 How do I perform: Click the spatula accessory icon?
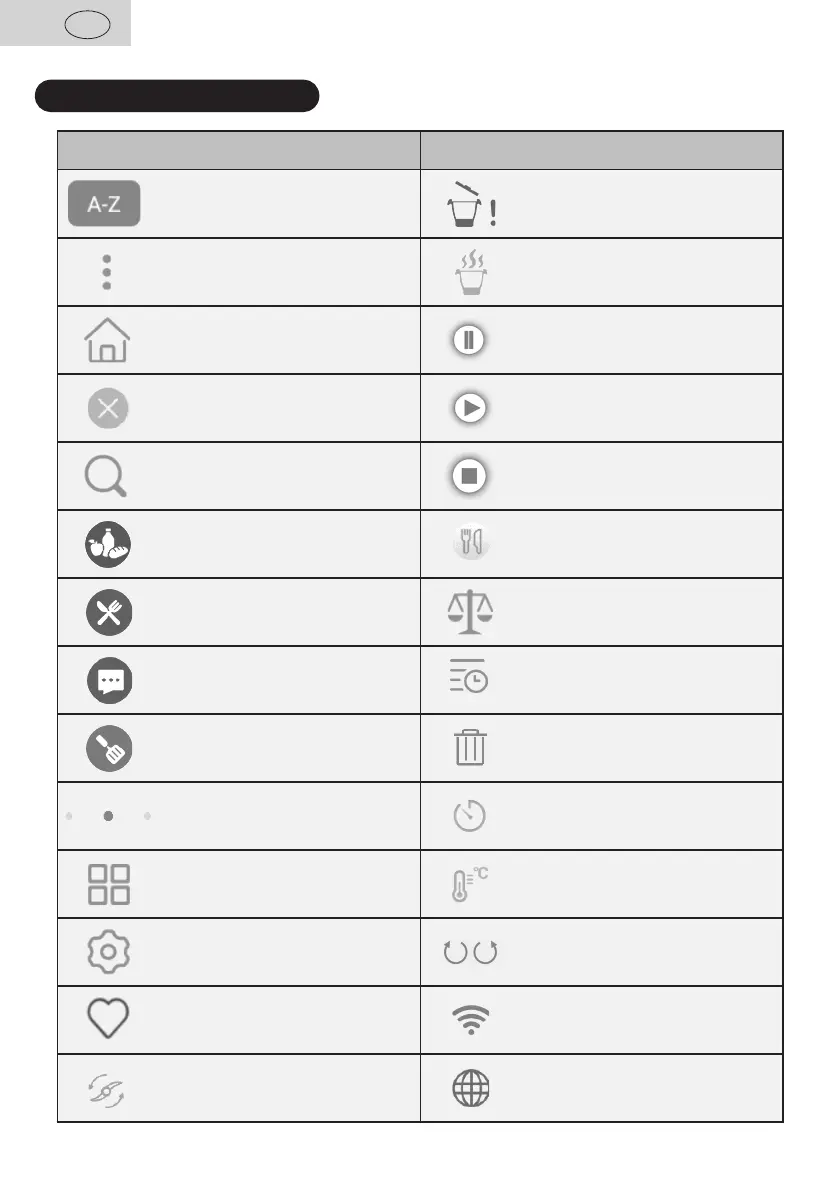click(108, 748)
